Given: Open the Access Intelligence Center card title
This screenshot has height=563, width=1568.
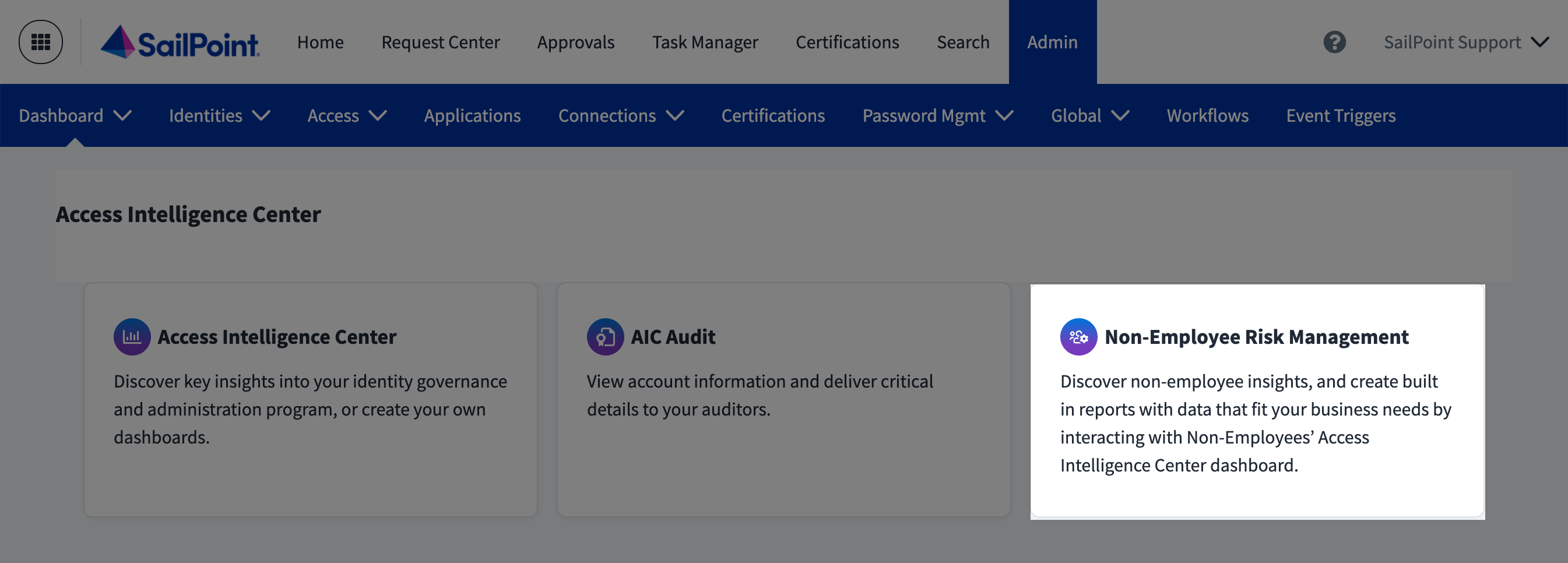Looking at the screenshot, I should (277, 337).
